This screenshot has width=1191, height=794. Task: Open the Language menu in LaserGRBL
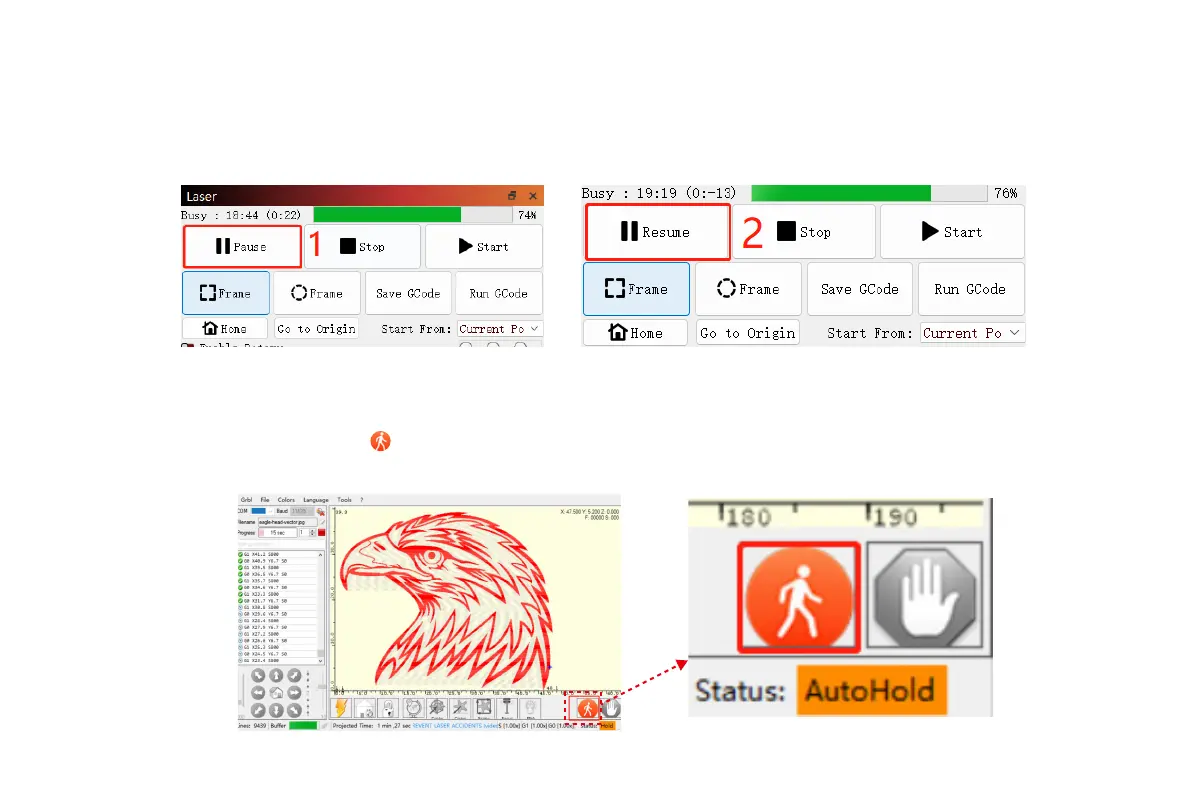tap(316, 500)
